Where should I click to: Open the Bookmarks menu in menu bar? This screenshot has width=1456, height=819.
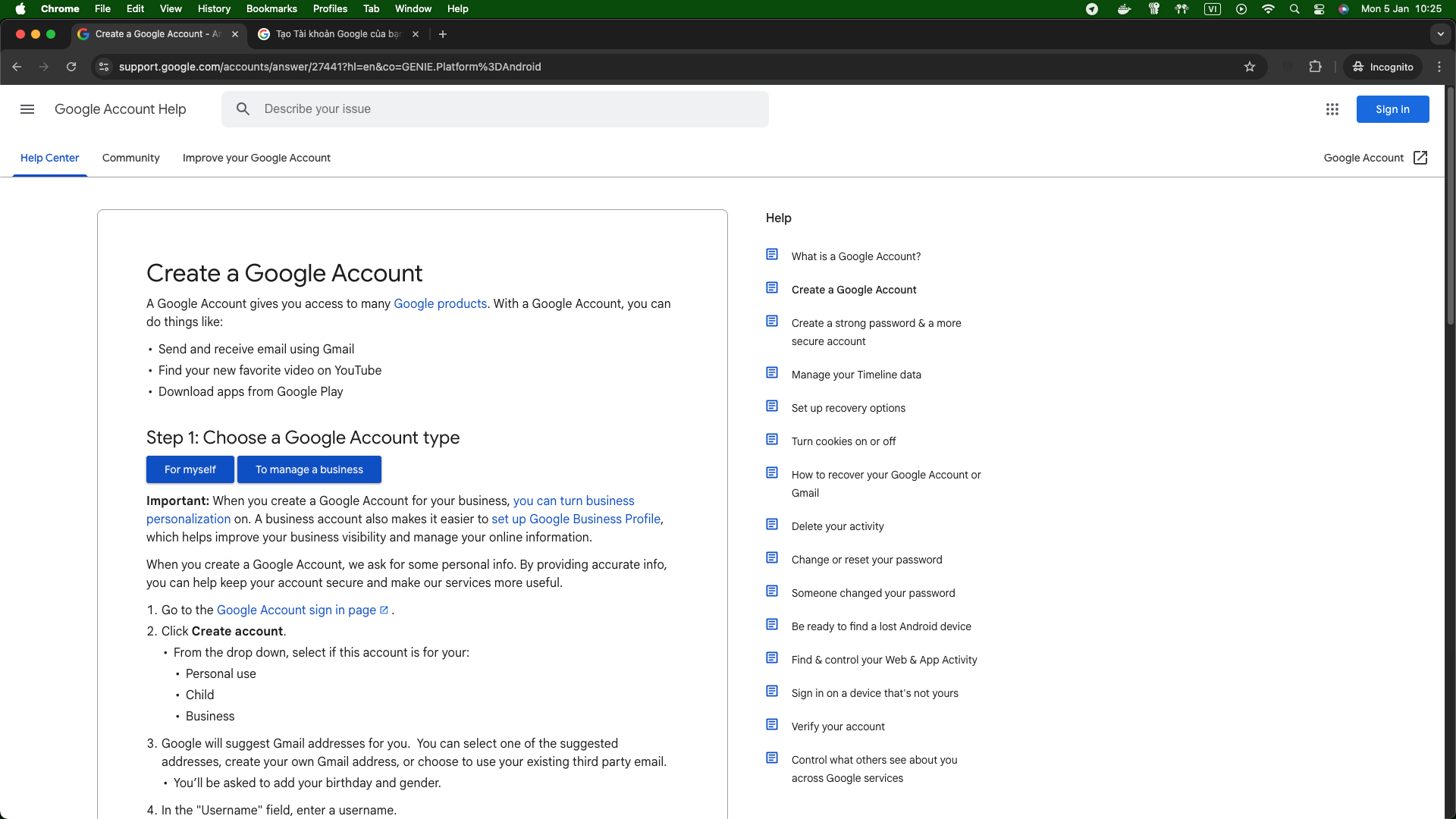click(x=271, y=9)
